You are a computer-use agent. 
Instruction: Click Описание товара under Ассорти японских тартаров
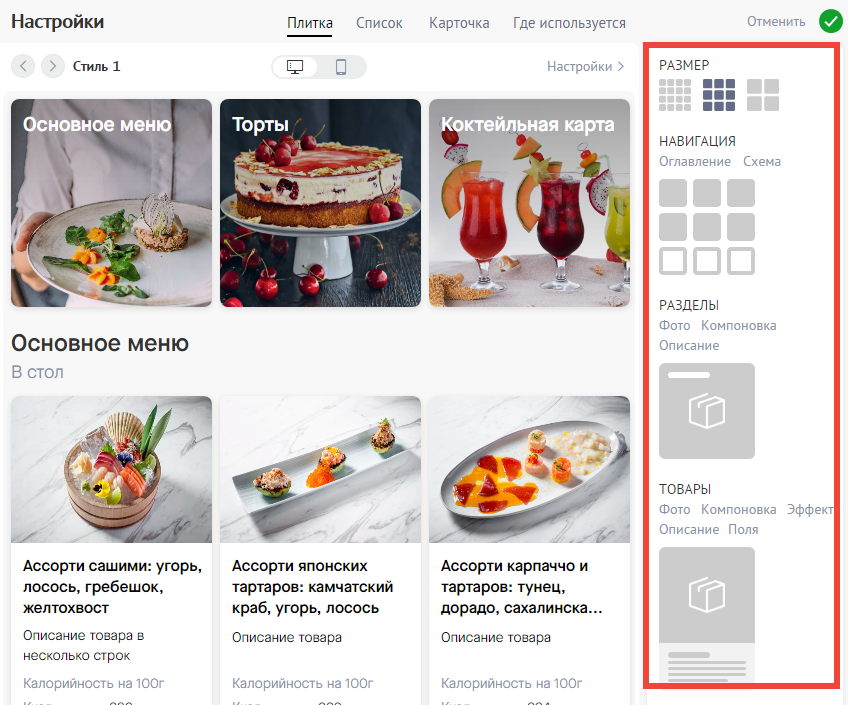click(x=287, y=637)
